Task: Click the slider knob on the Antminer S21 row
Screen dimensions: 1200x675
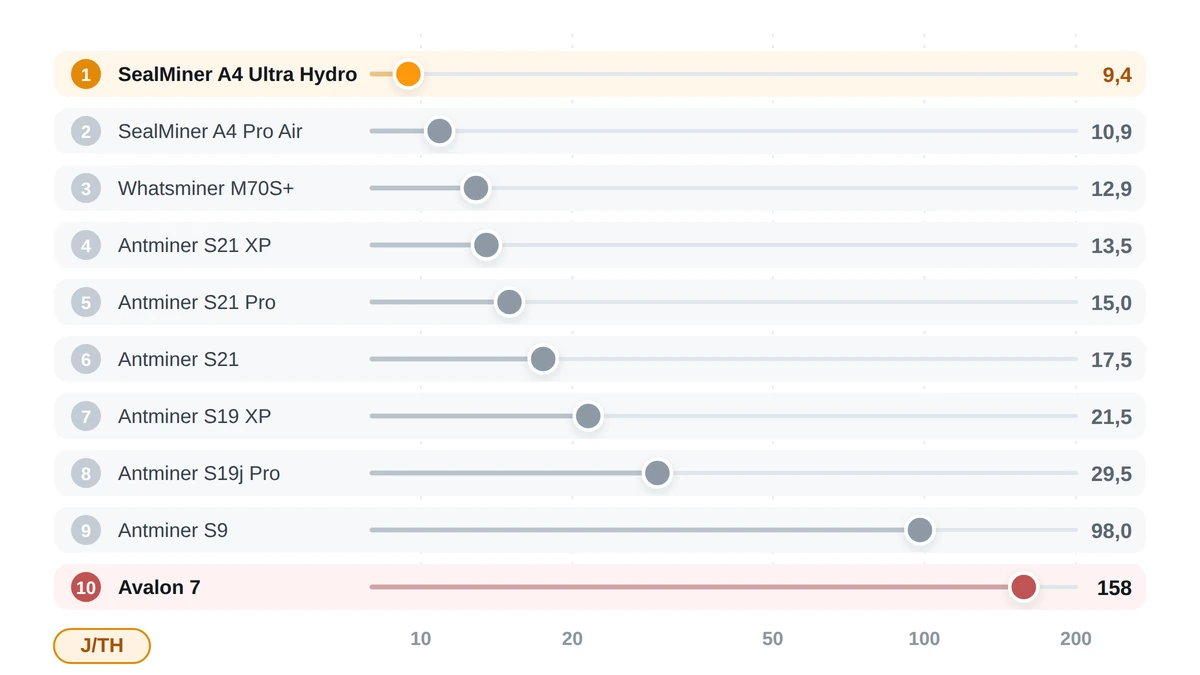Action: (543, 359)
